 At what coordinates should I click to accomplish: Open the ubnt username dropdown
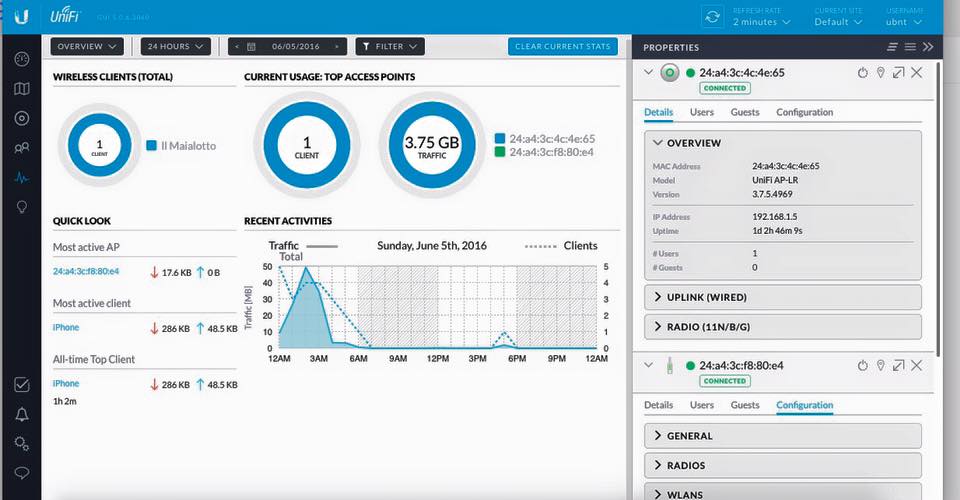pos(904,22)
